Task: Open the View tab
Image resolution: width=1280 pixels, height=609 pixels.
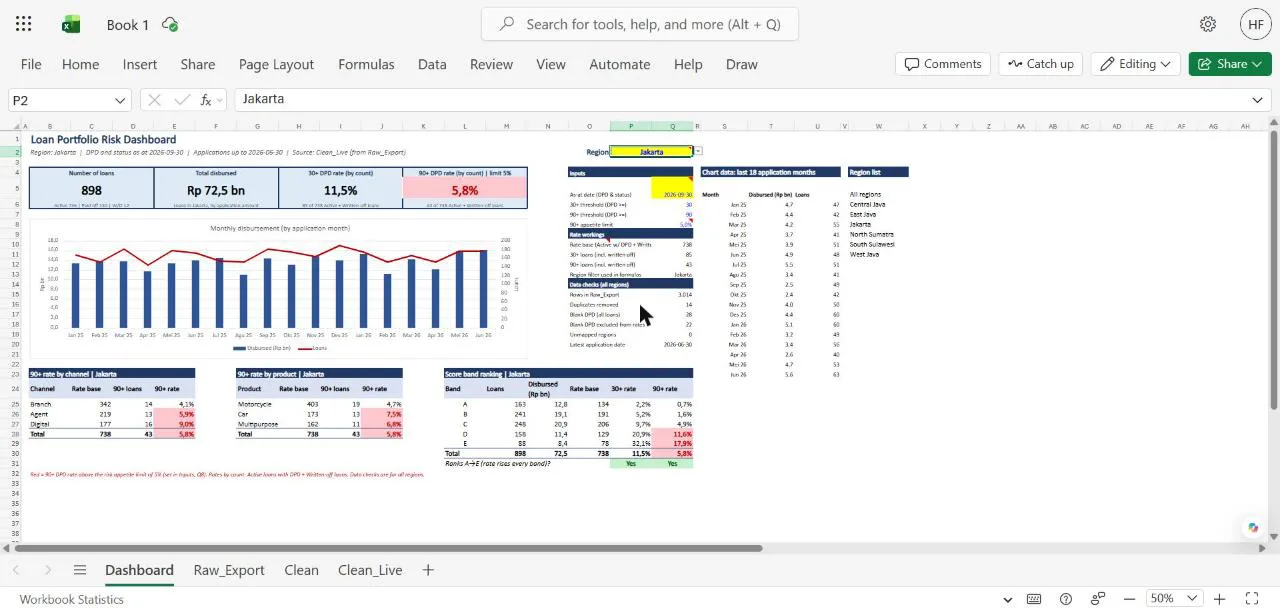Action: (x=551, y=64)
